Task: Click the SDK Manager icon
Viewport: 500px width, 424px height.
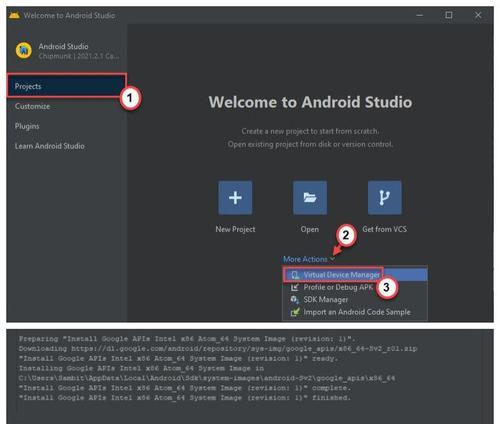Action: (x=295, y=300)
